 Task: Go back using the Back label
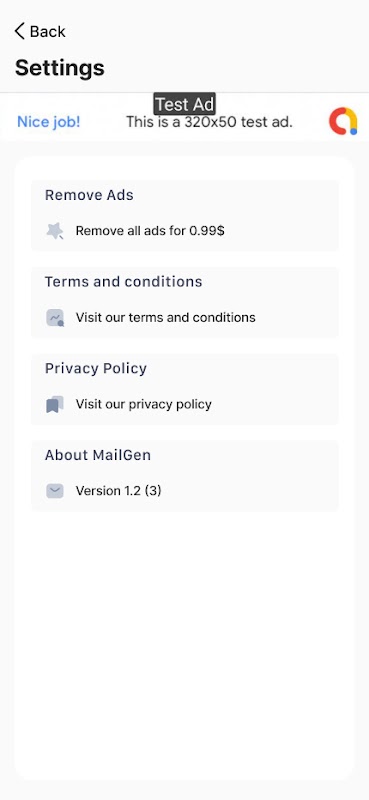click(47, 32)
